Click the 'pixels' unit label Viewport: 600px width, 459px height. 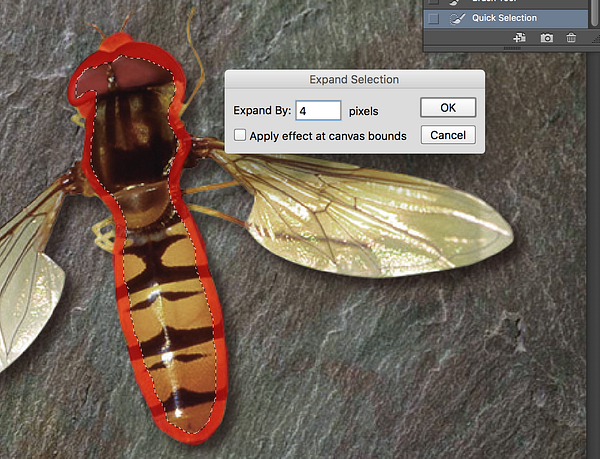click(364, 111)
